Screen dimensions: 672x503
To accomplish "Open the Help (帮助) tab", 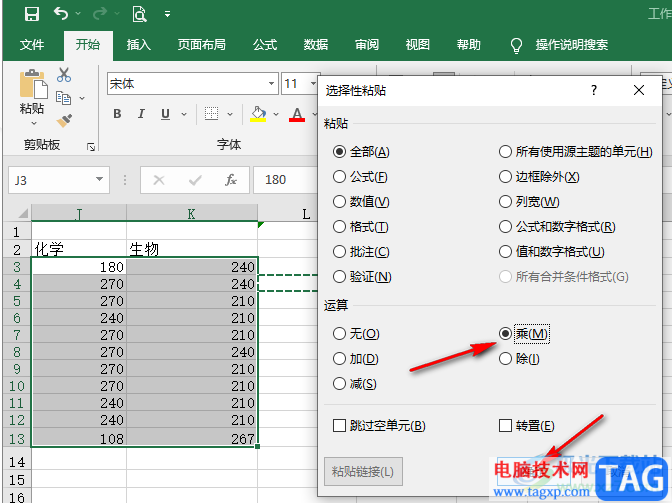I will [469, 45].
